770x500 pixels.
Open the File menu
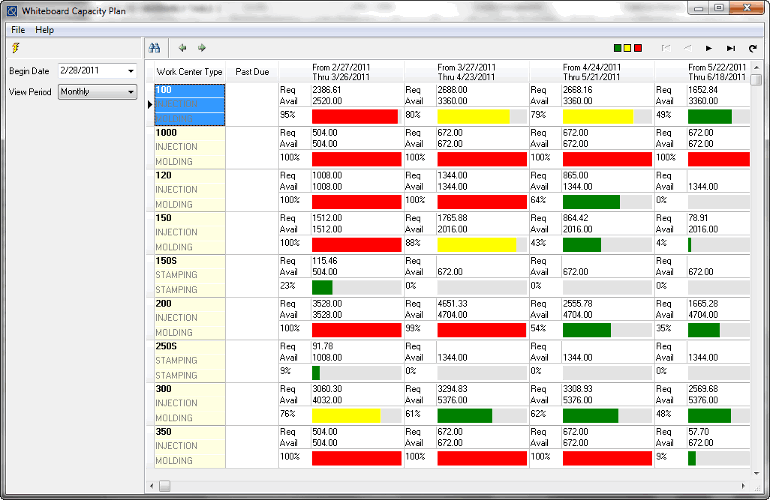tap(18, 30)
